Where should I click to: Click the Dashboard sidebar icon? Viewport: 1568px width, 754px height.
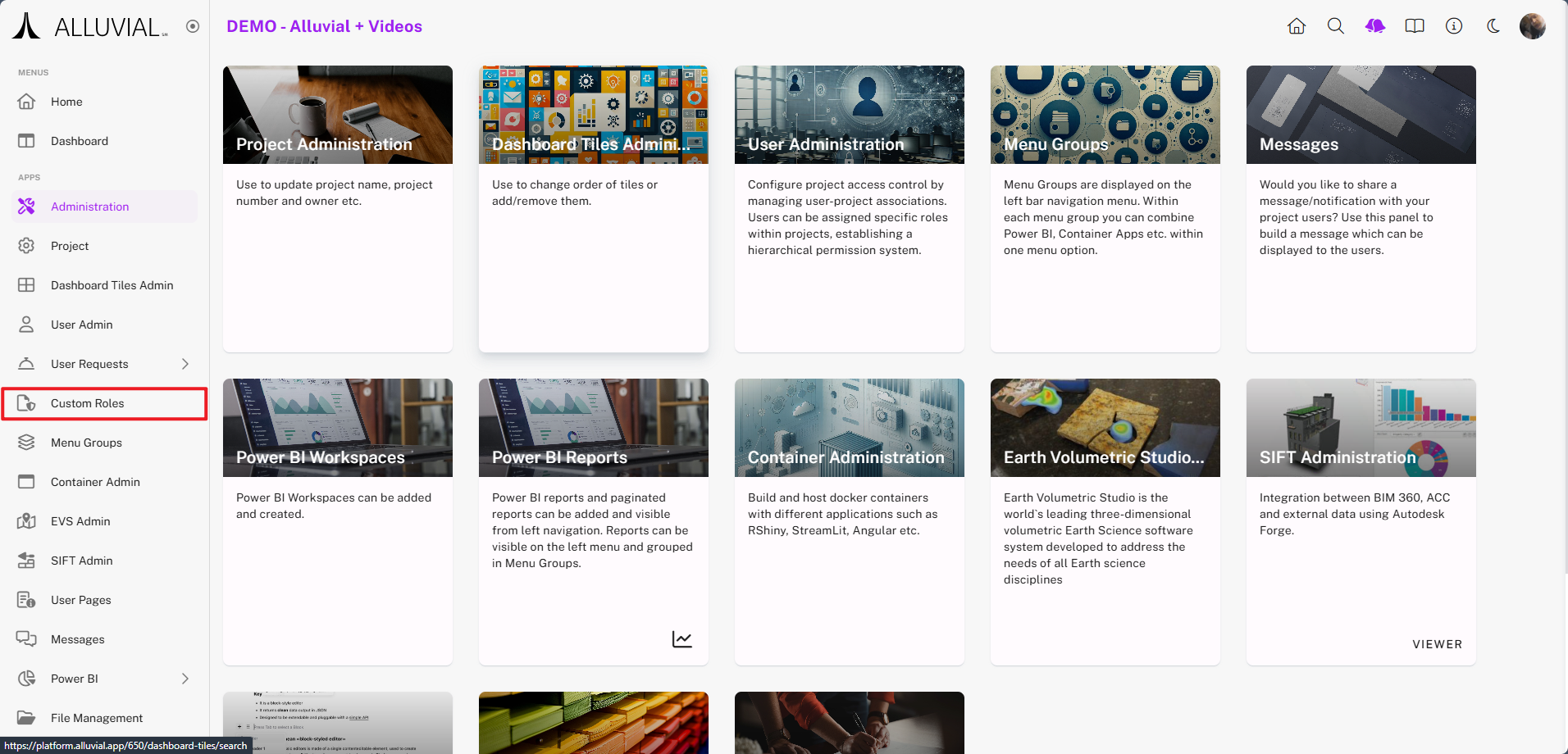click(26, 141)
